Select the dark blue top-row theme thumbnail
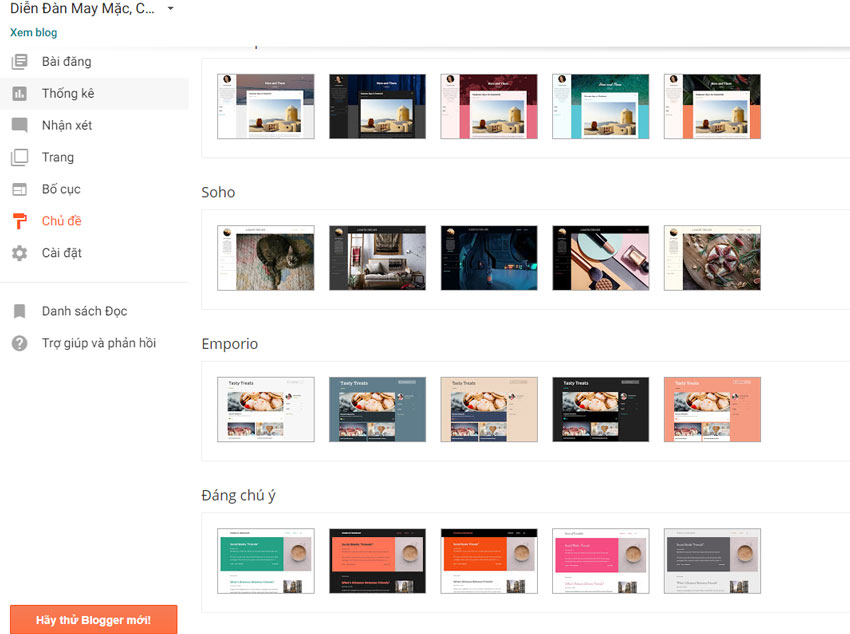 pyautogui.click(x=377, y=106)
